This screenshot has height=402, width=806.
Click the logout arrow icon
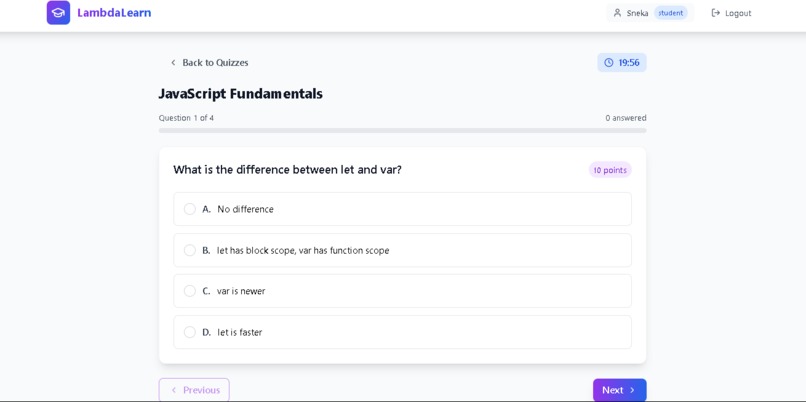click(716, 13)
